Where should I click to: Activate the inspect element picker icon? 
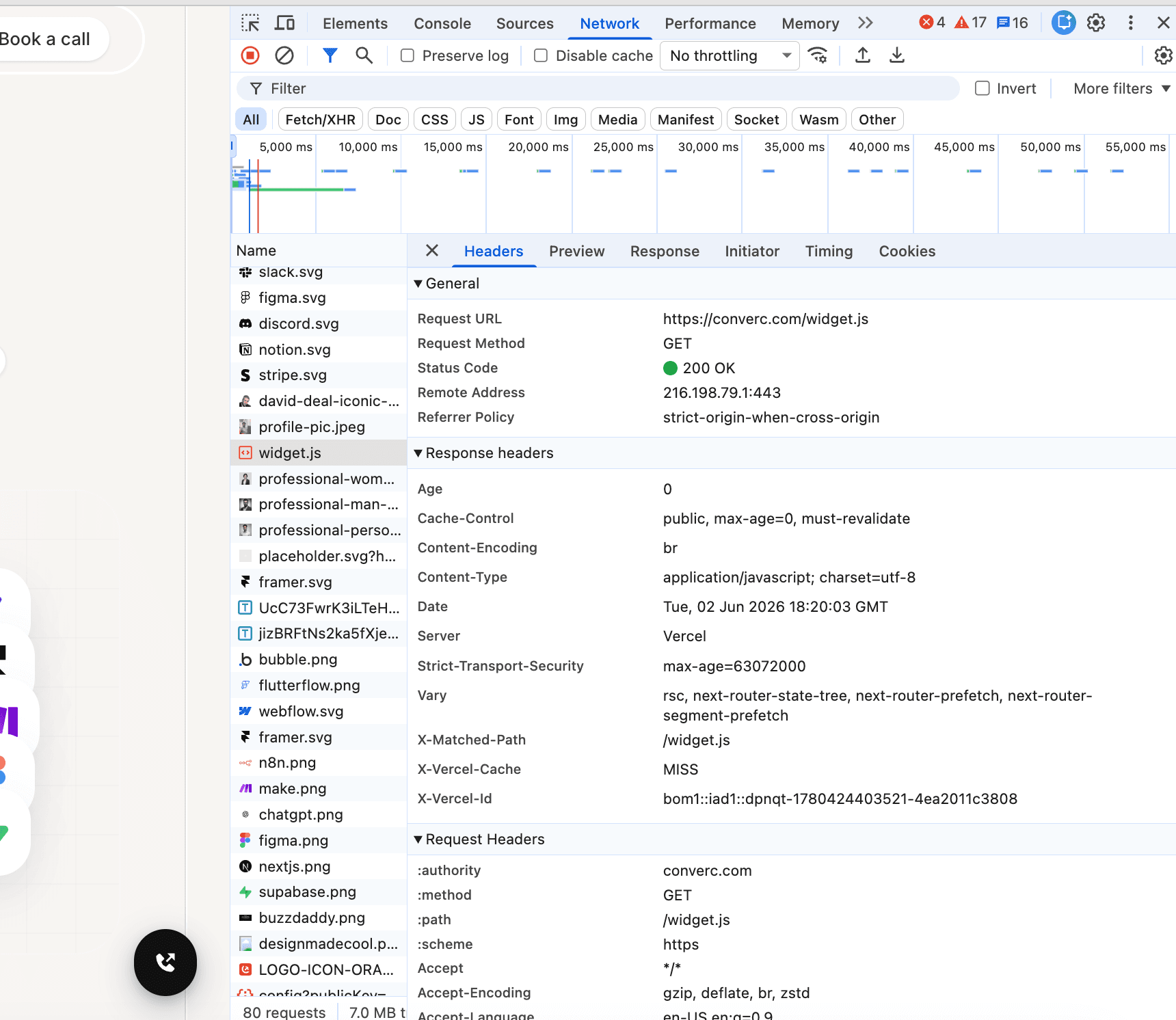(250, 23)
